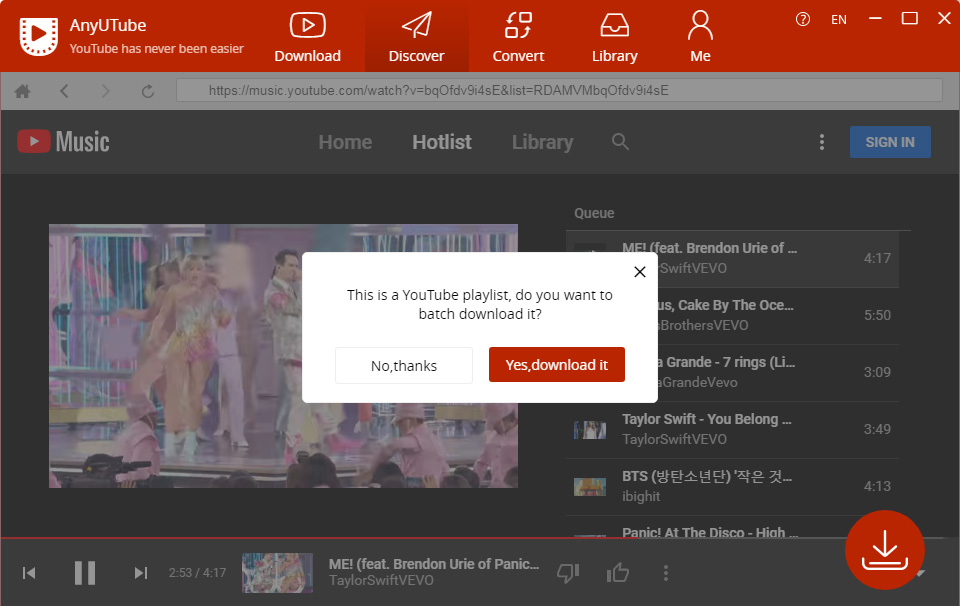Image resolution: width=960 pixels, height=606 pixels.
Task: Focus the URL address bar
Action: 559,91
